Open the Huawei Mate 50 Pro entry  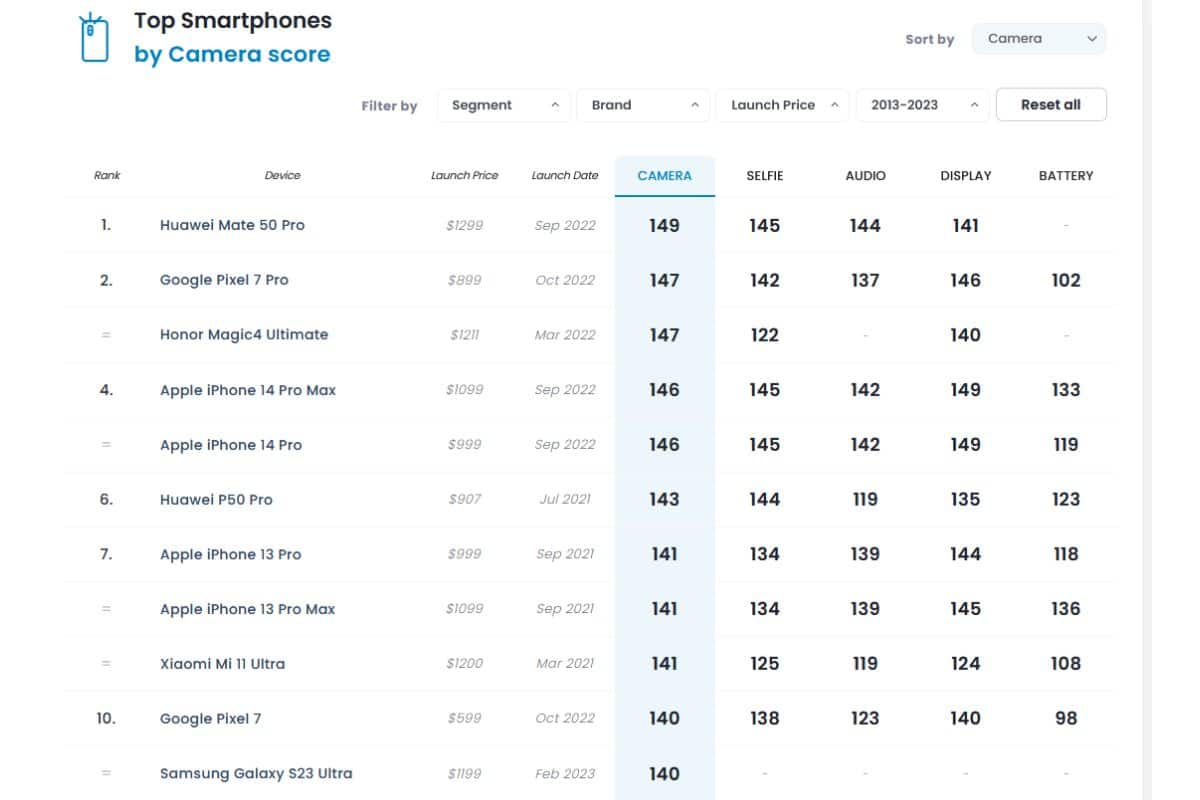point(232,225)
